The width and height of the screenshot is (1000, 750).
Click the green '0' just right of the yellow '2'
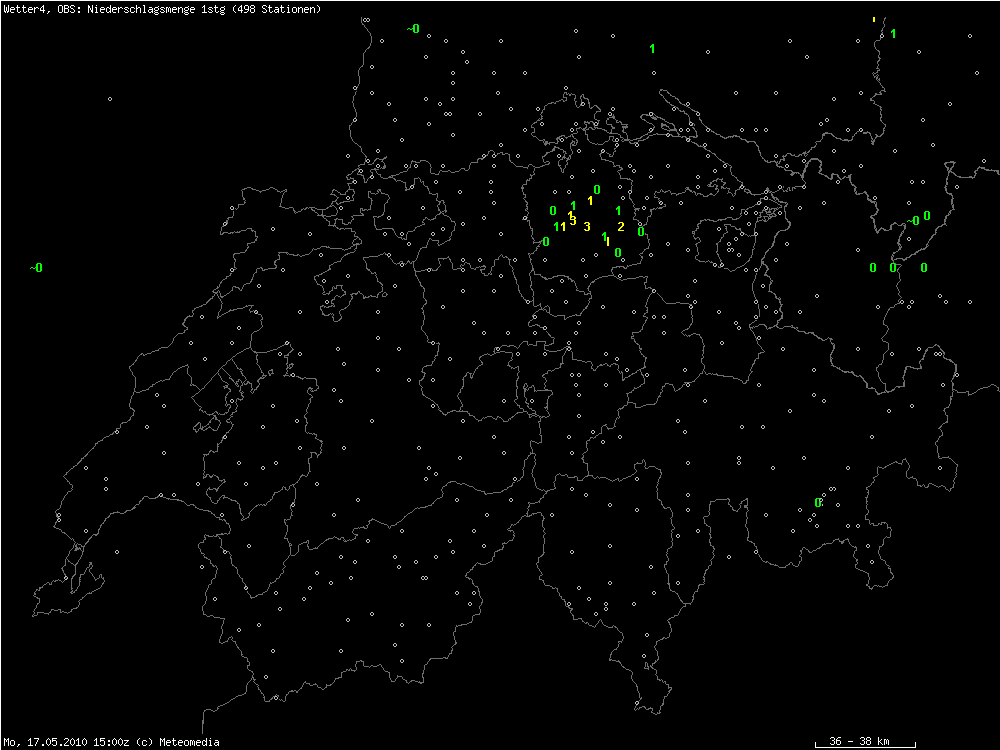click(641, 232)
